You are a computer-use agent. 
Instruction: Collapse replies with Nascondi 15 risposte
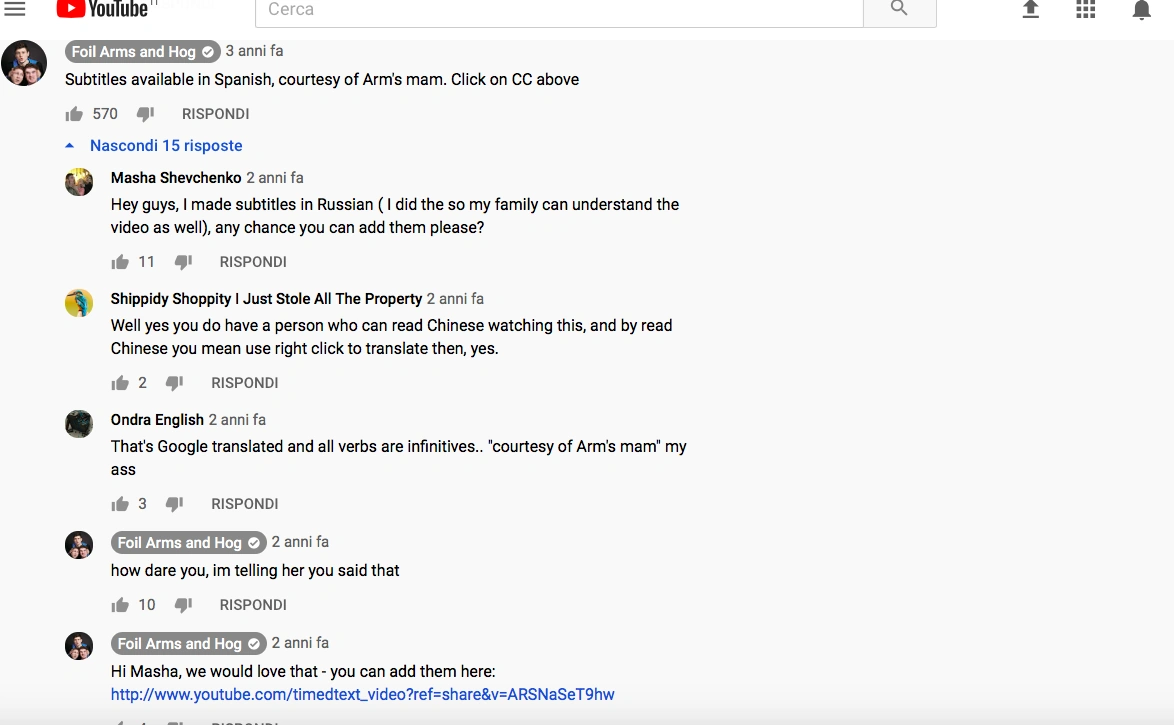166,146
